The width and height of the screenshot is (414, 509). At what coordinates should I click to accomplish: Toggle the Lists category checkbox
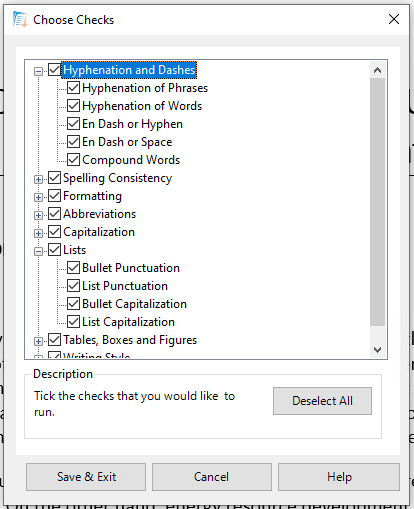pos(54,250)
